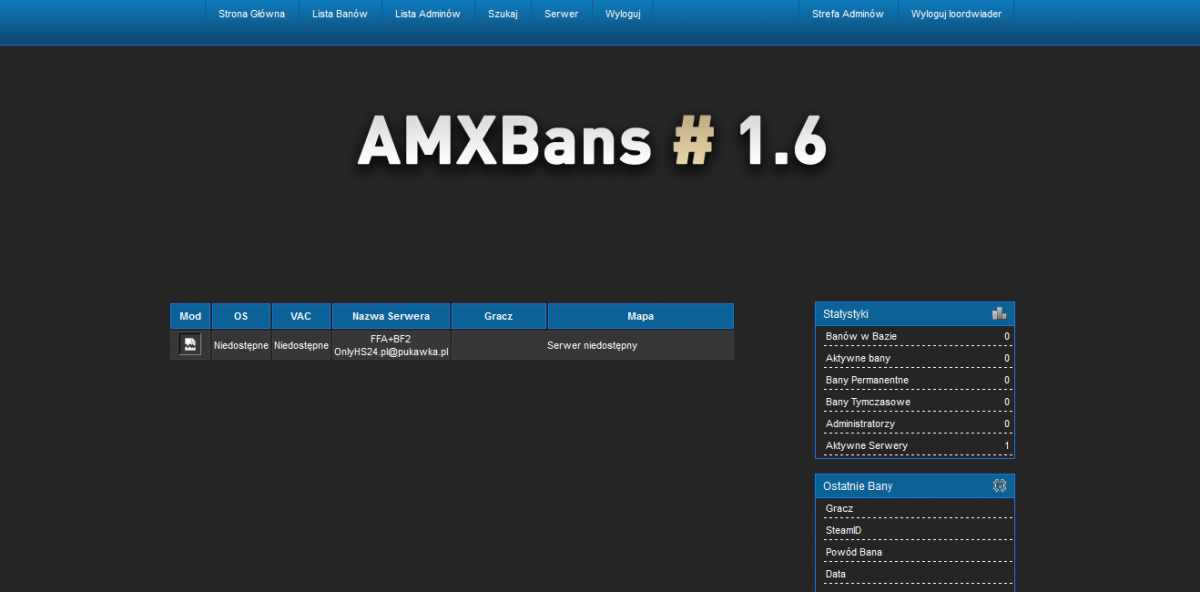1200x592 pixels.
Task: Open the Lista Adminów menu item
Action: (428, 14)
